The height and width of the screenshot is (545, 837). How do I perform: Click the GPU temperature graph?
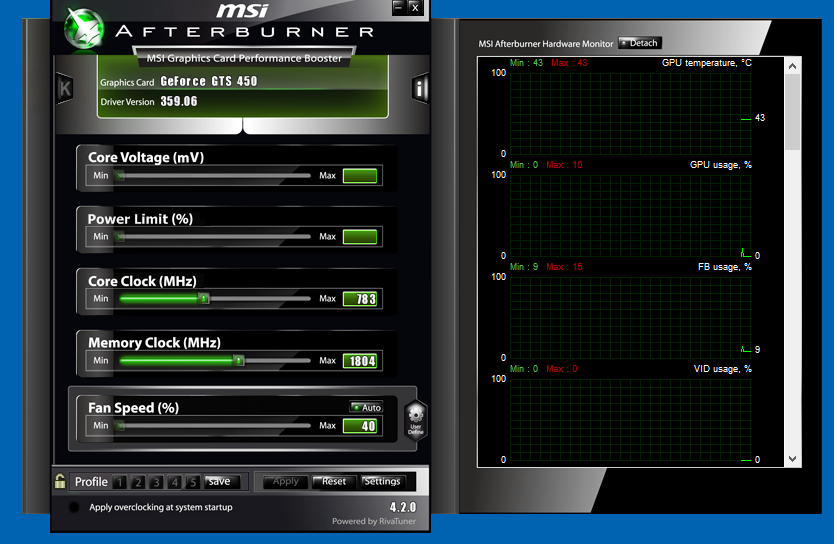click(x=630, y=114)
